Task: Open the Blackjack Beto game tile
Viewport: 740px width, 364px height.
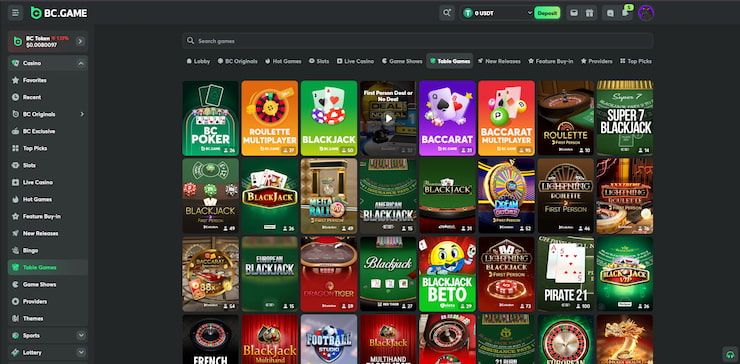Action: tap(447, 274)
